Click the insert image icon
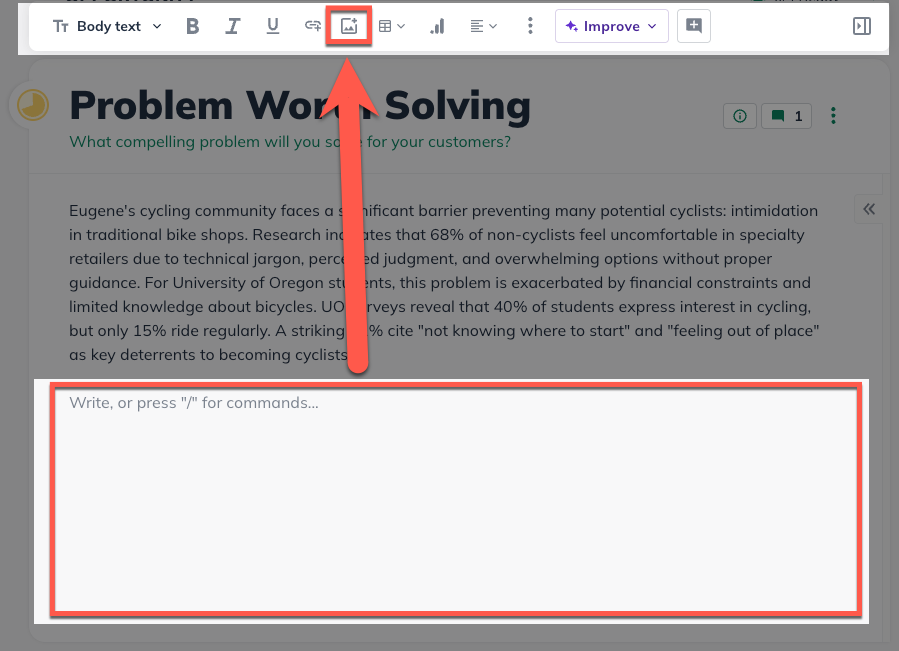 (349, 27)
